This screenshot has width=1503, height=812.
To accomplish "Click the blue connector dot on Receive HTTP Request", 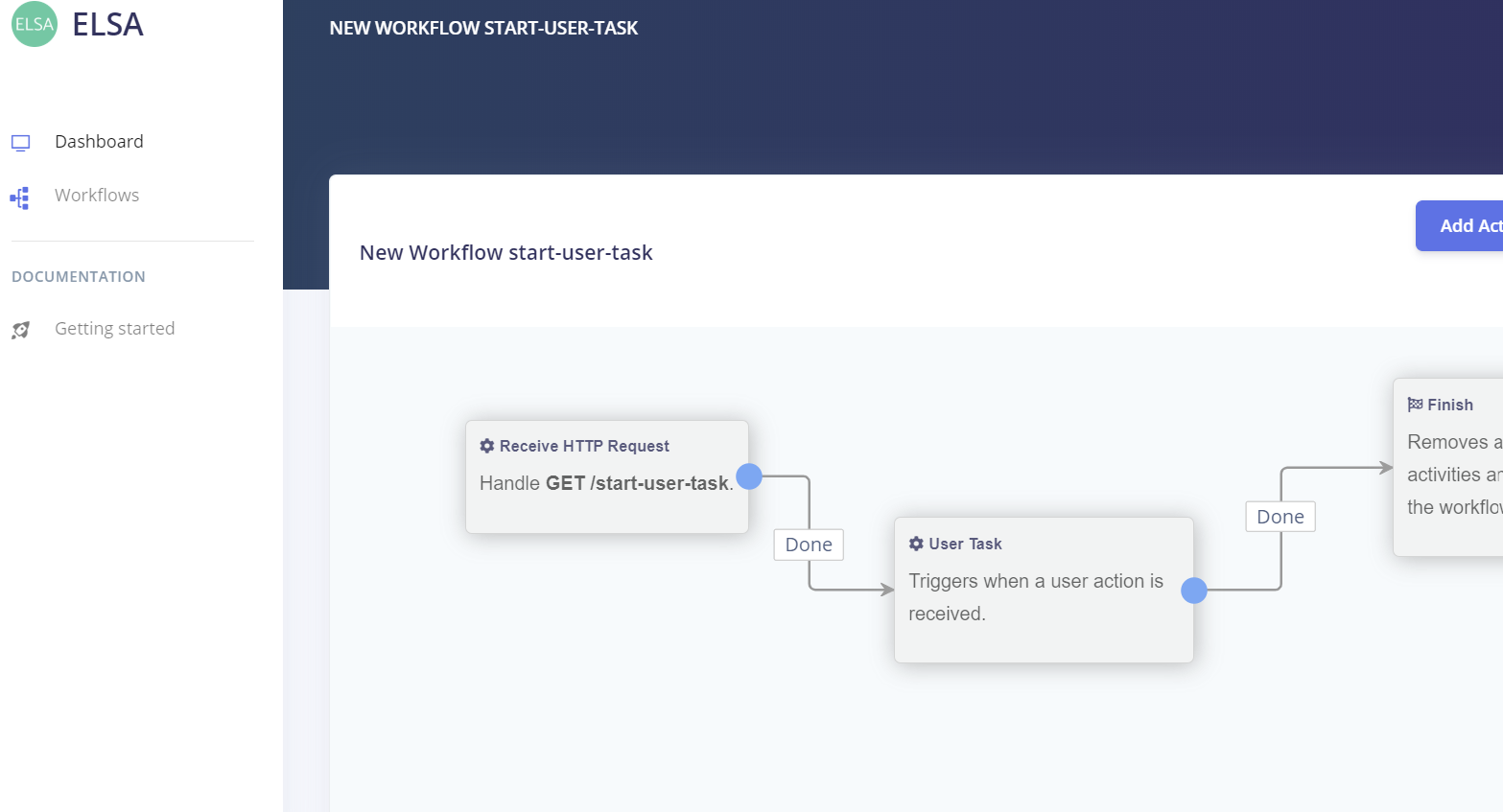I will tap(749, 476).
